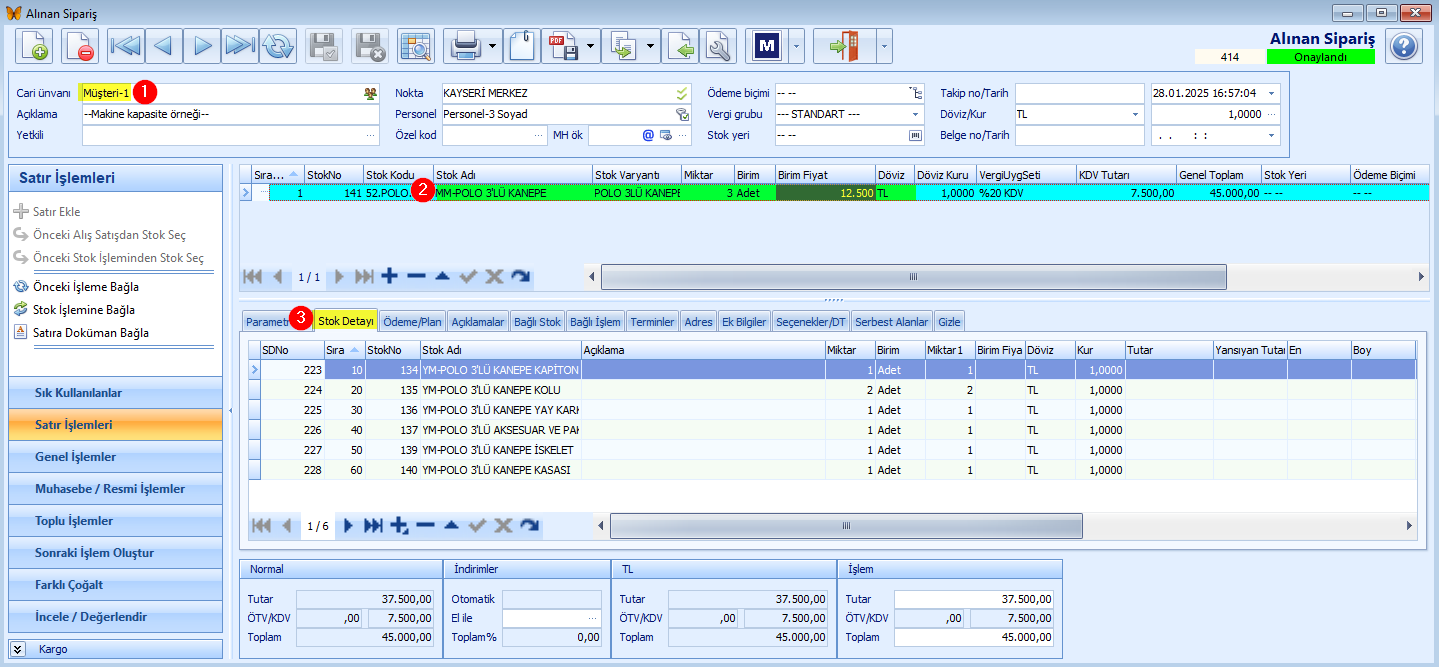Click the Yetkili input field
The width and height of the screenshot is (1439, 667).
(x=230, y=135)
